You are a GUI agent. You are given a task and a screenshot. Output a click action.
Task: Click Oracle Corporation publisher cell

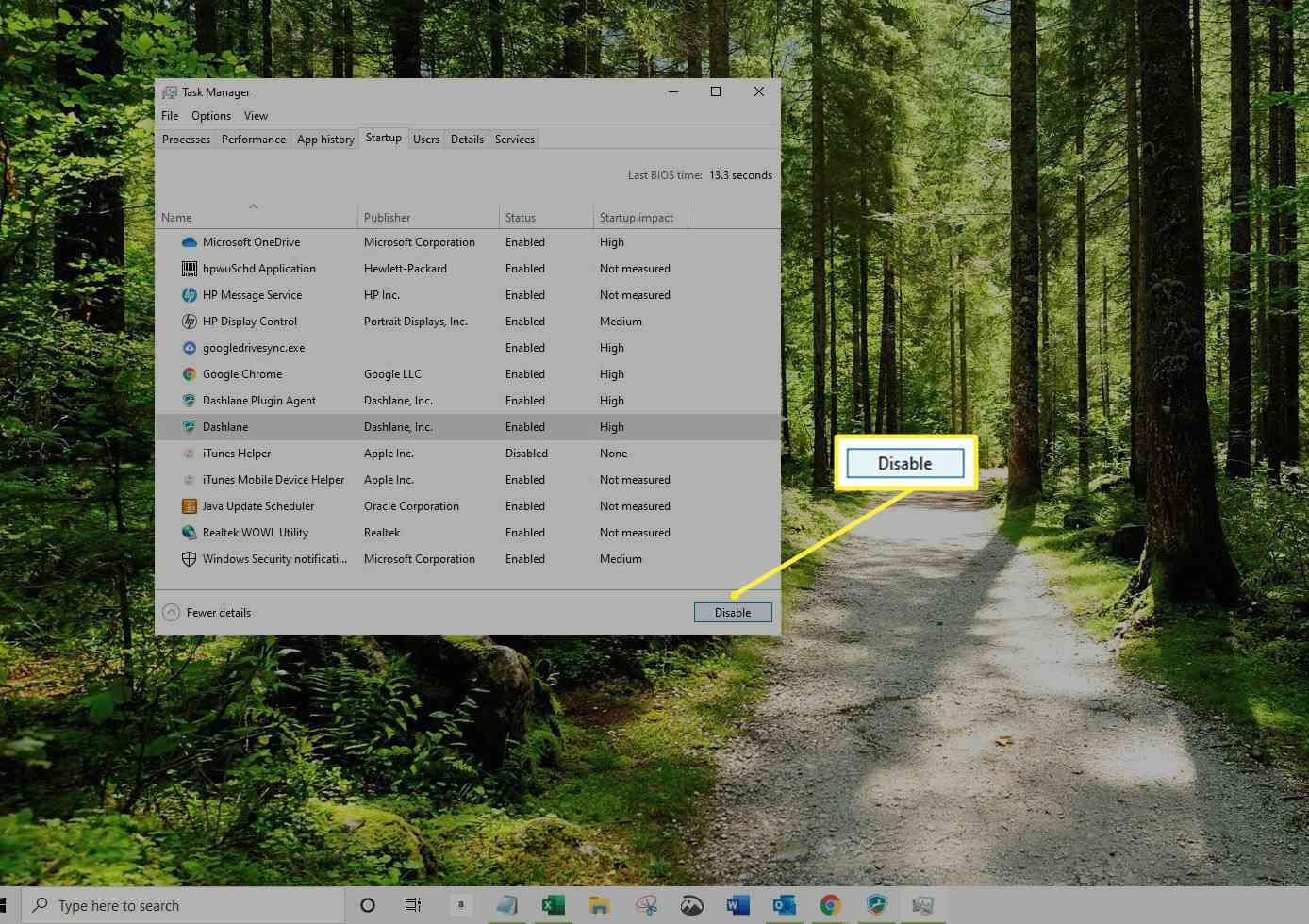pyautogui.click(x=411, y=506)
